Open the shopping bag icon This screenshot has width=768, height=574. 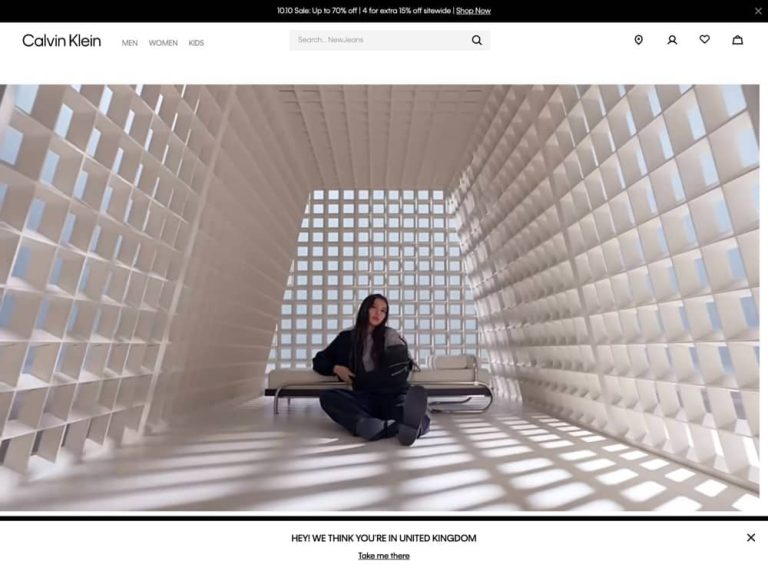[x=737, y=40]
